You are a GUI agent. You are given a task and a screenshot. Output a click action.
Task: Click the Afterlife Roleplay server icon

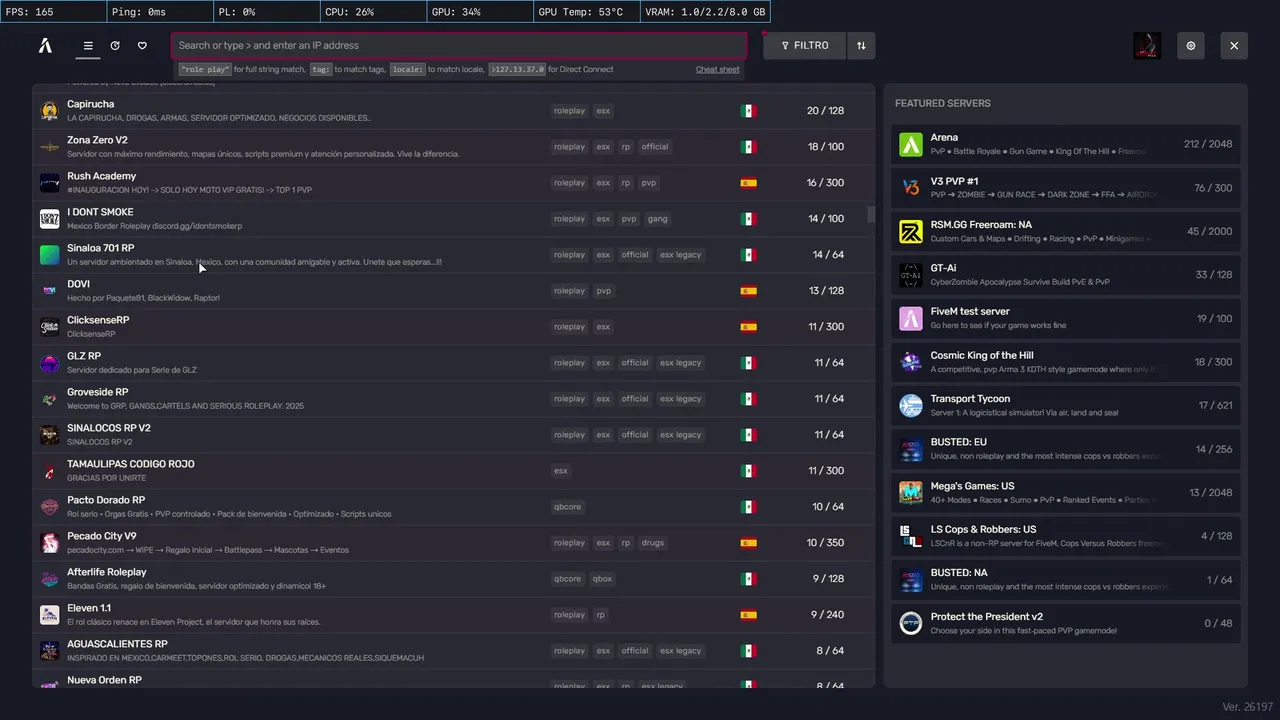click(x=49, y=579)
